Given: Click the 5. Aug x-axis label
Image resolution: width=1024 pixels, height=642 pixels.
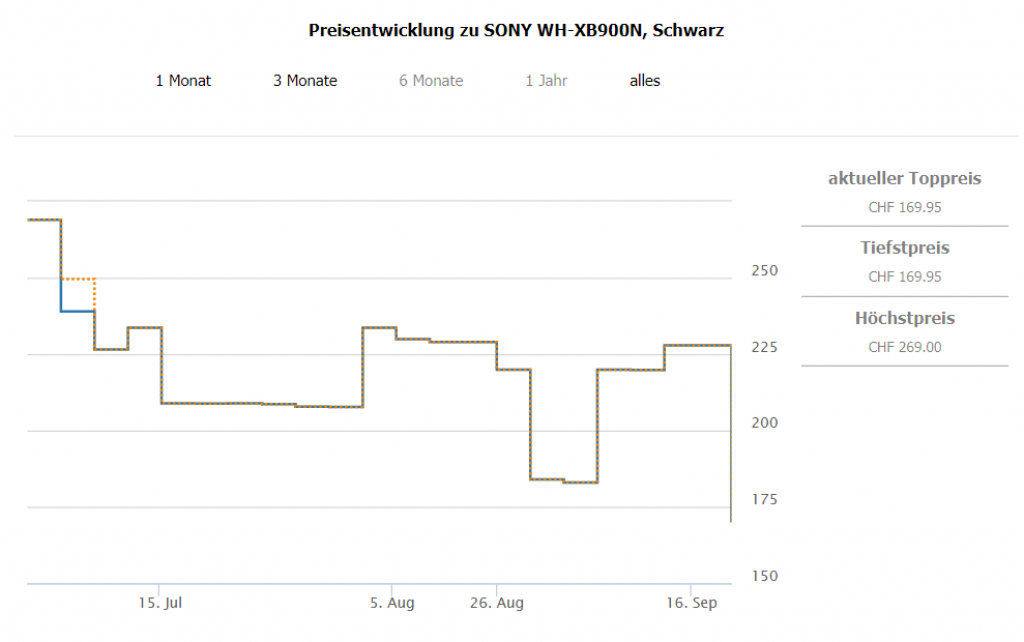Looking at the screenshot, I should (391, 603).
